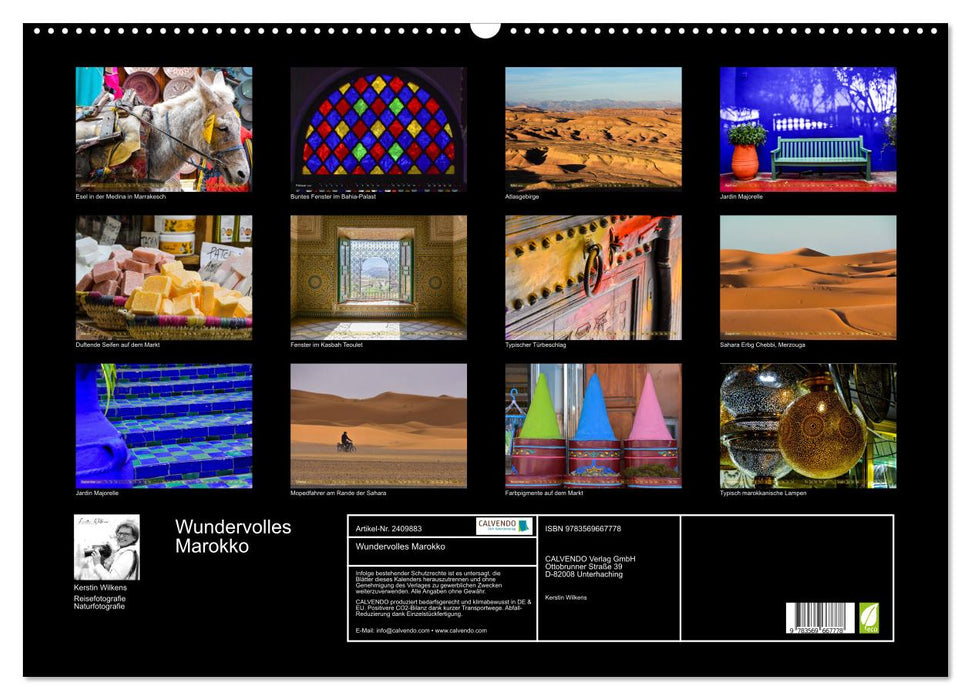Image resolution: width=971 pixels, height=700 pixels.
Task: Click caption 'Fenster im Kasbah Teoulet'
Action: click(x=326, y=344)
